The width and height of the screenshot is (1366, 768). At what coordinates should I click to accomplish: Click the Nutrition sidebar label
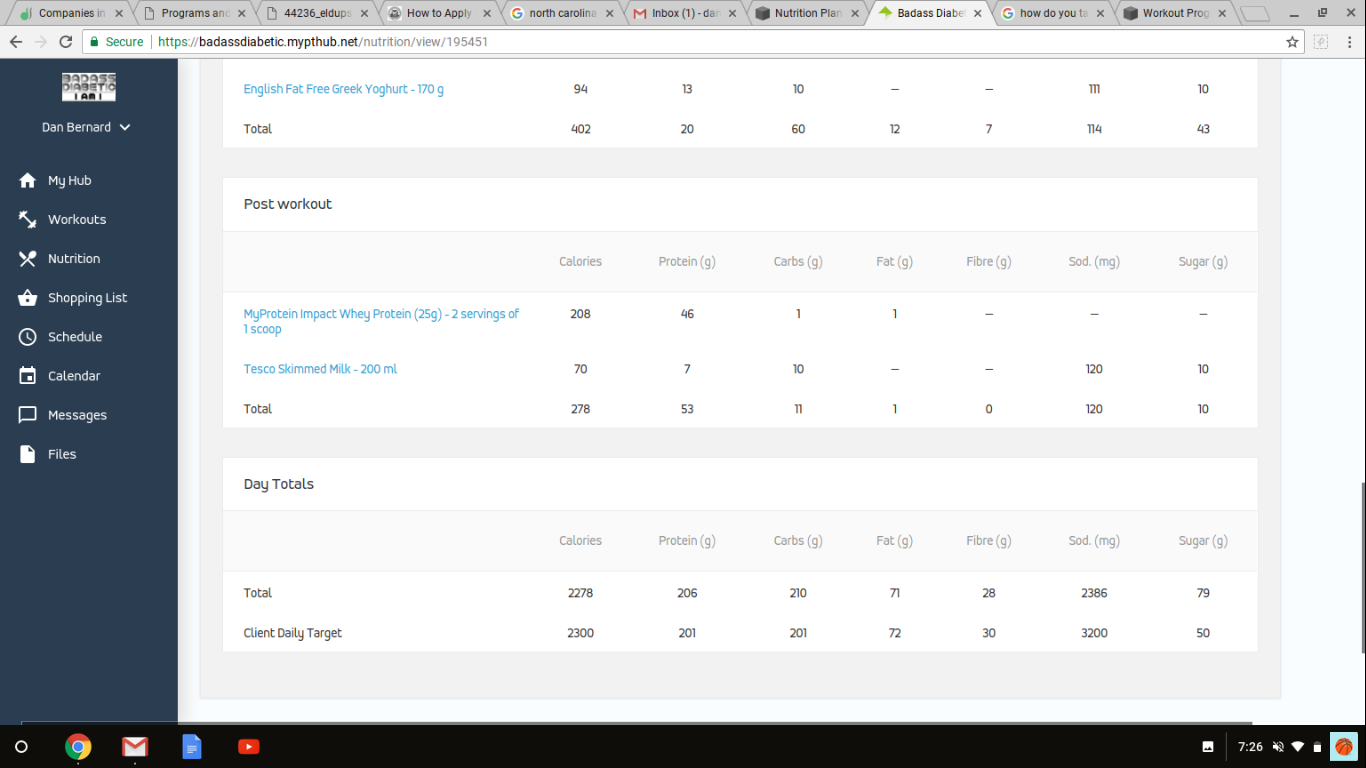click(x=74, y=258)
